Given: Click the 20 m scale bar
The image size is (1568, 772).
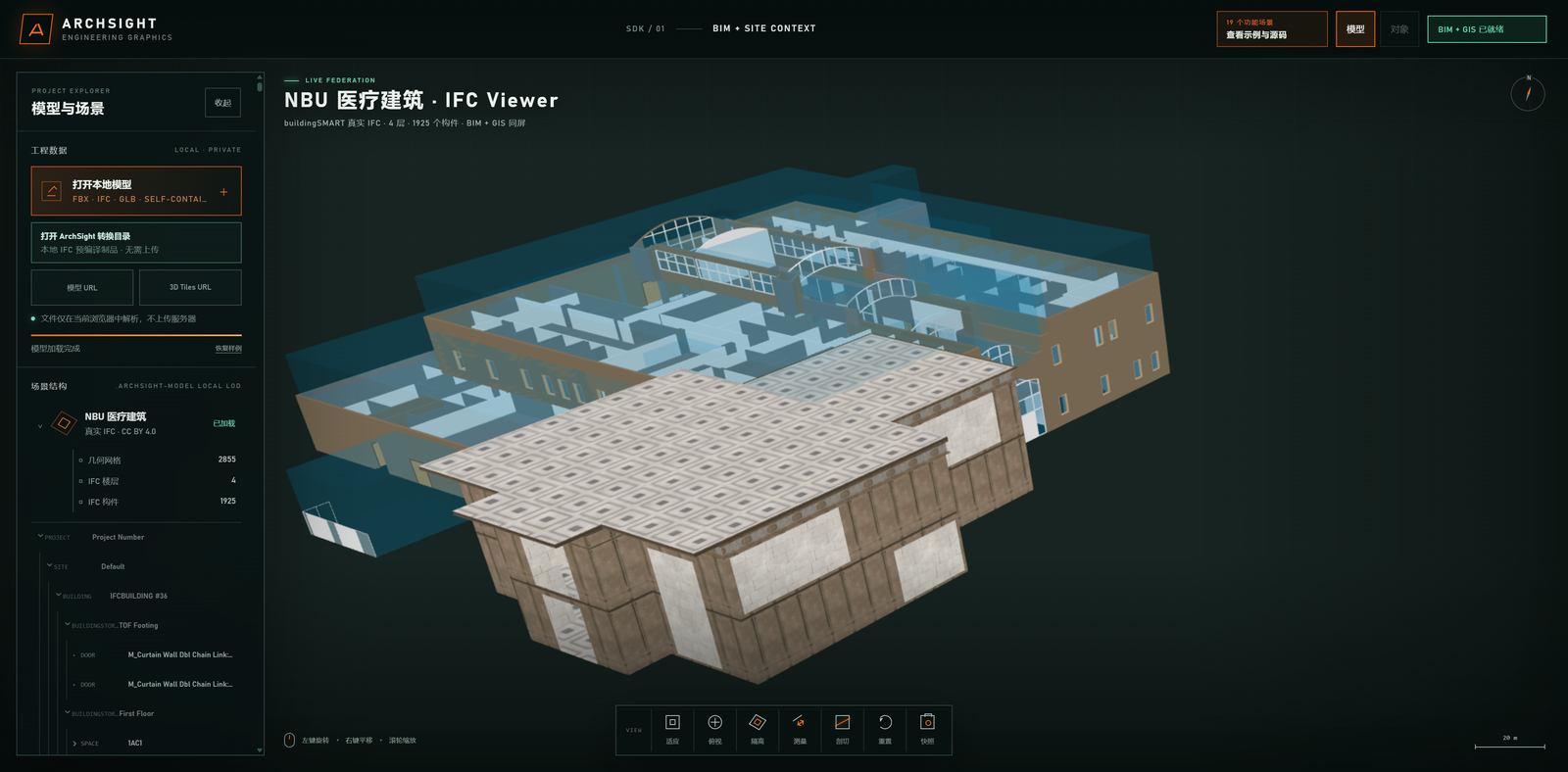Looking at the screenshot, I should 1510,744.
